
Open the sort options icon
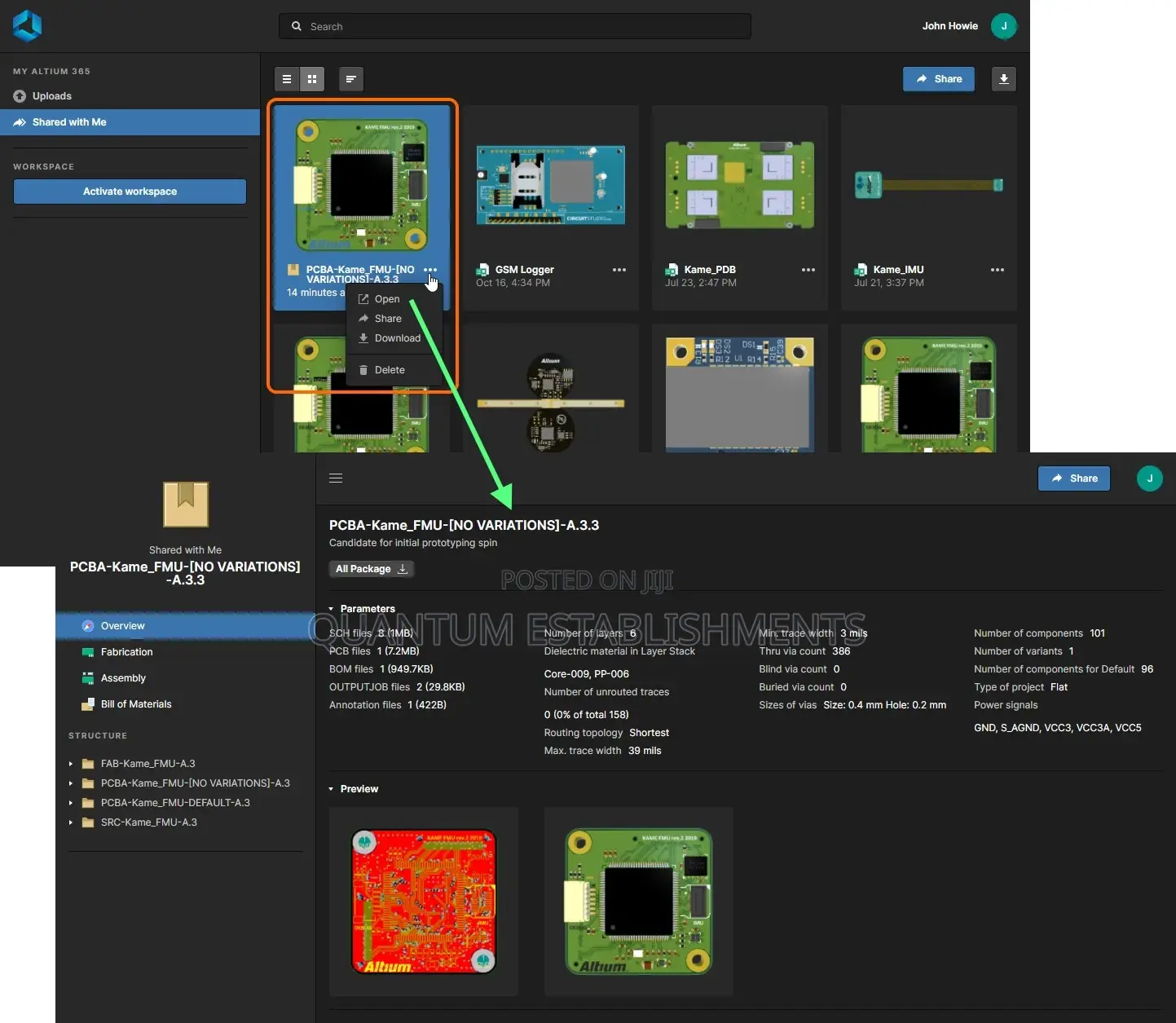[350, 79]
